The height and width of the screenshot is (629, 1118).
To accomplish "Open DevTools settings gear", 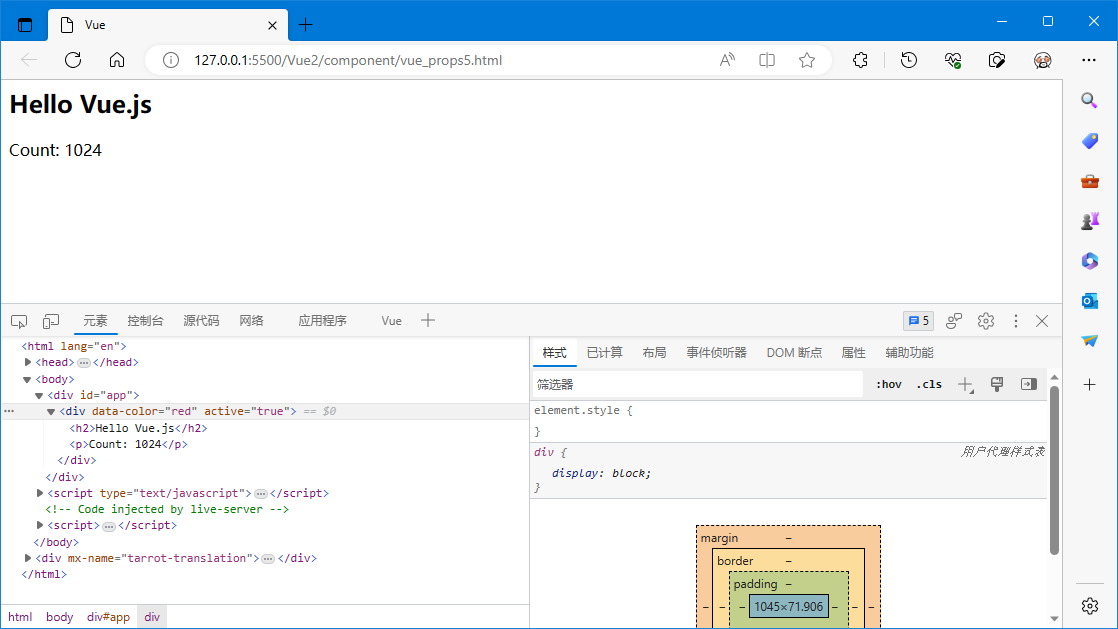I will coord(986,321).
